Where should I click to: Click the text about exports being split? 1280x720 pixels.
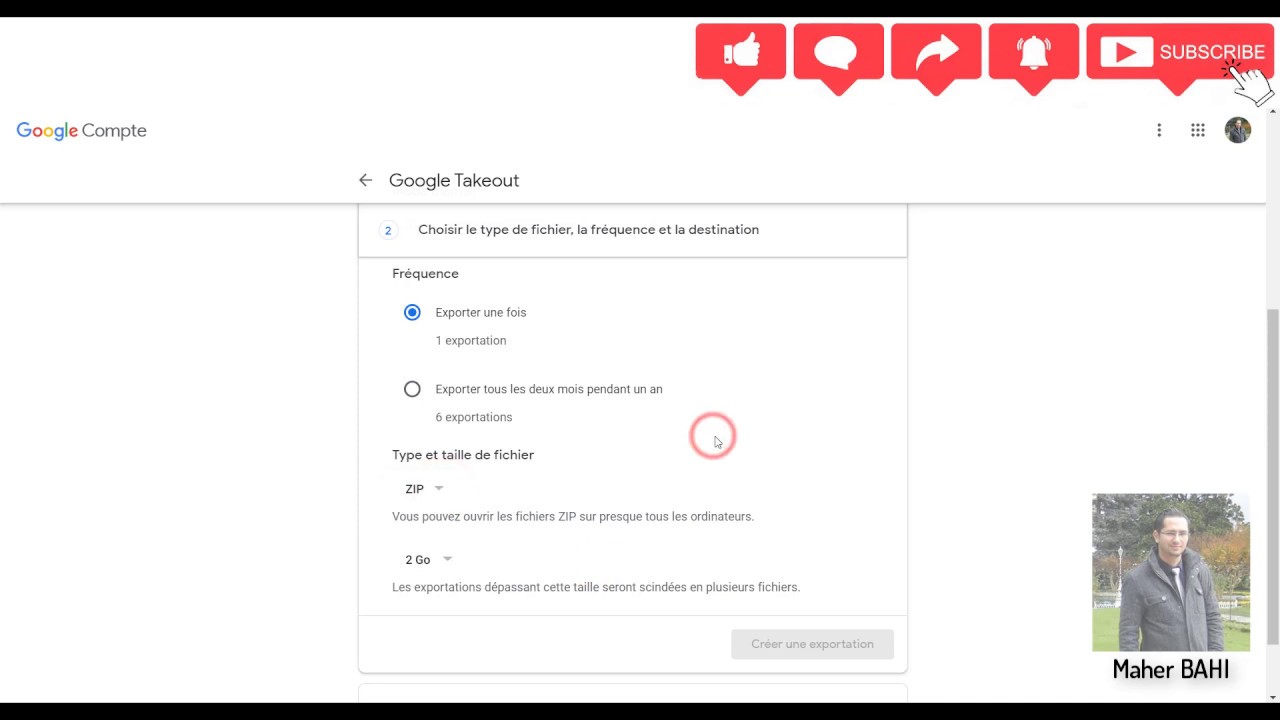point(596,587)
